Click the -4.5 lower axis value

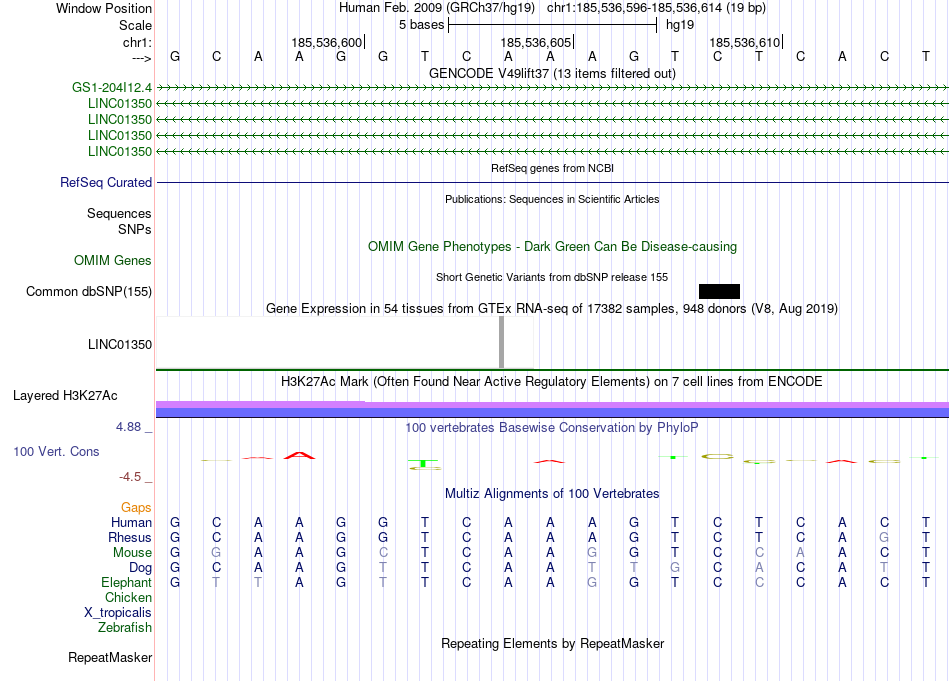130,477
